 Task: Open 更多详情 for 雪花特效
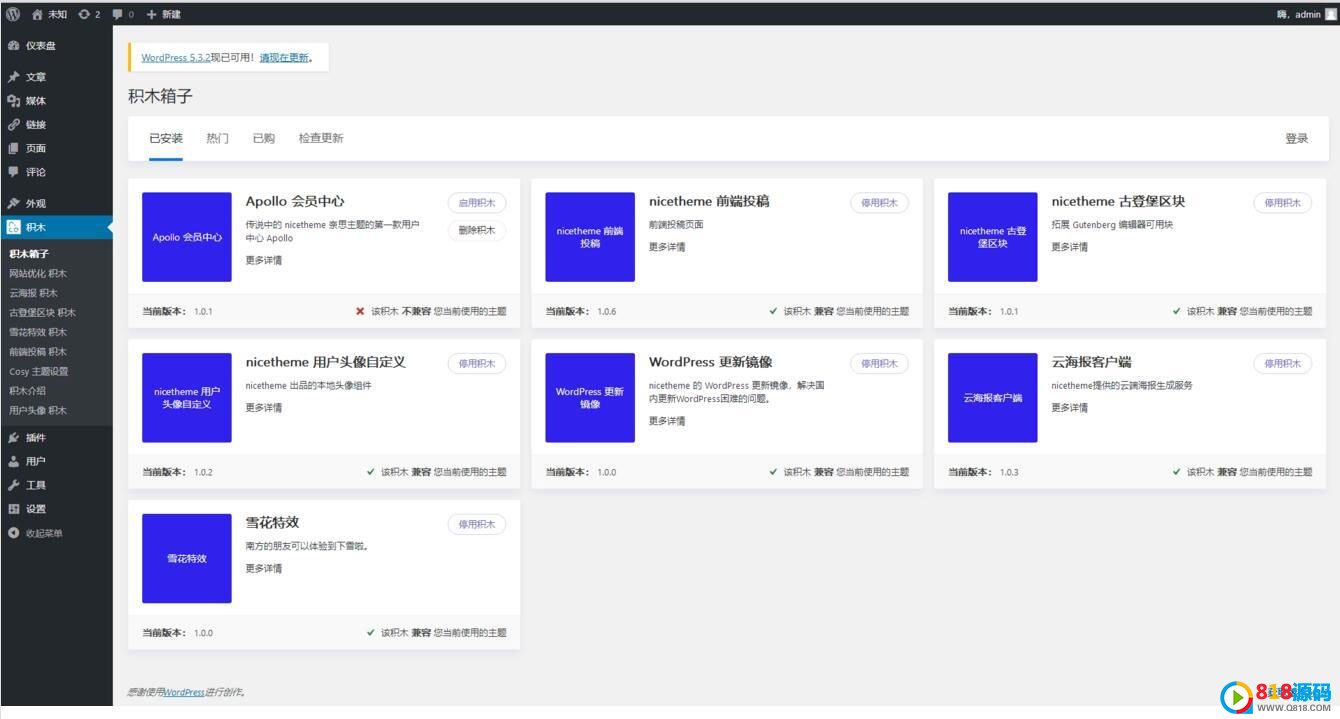pyautogui.click(x=264, y=569)
